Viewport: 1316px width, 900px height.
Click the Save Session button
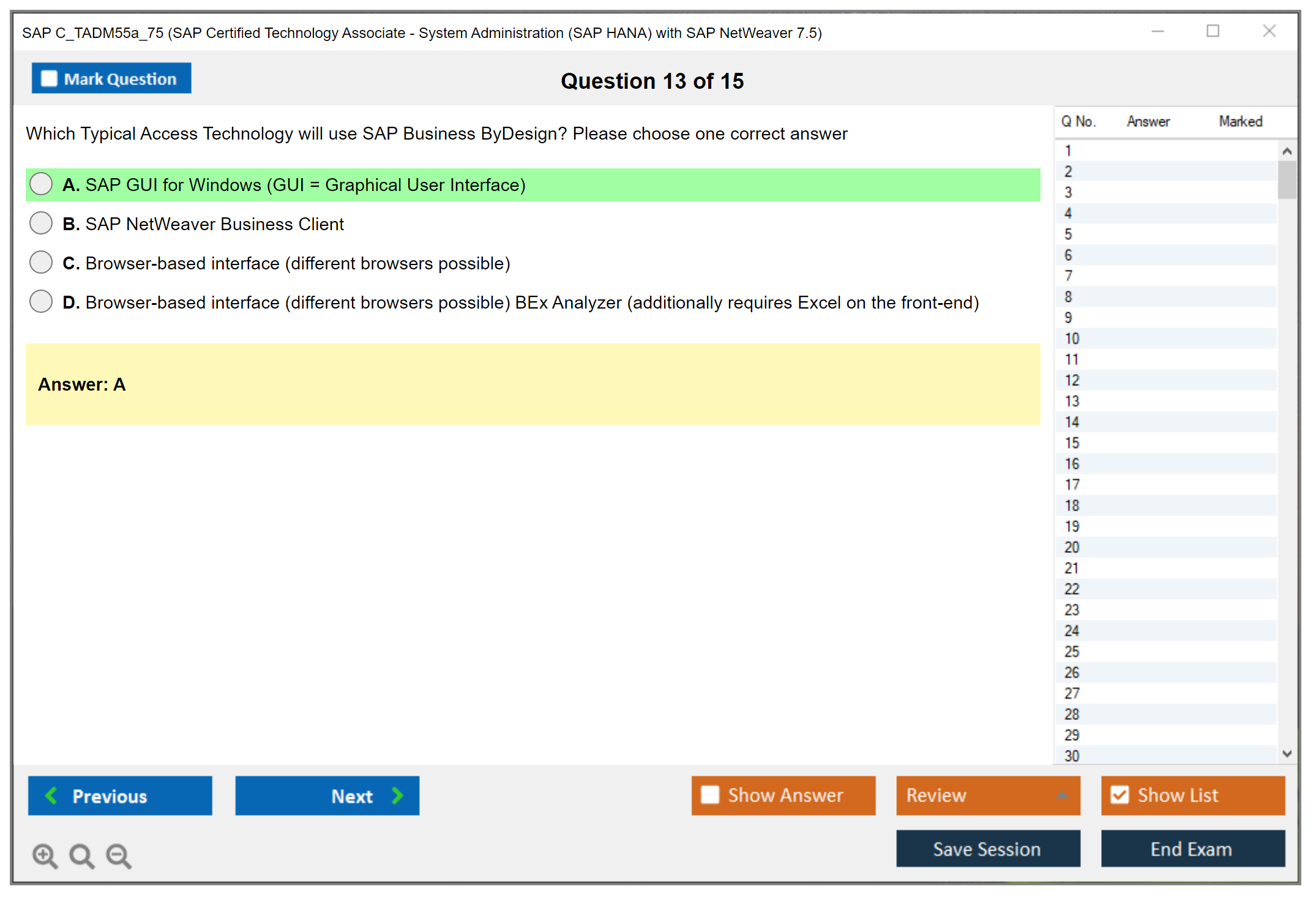987,849
